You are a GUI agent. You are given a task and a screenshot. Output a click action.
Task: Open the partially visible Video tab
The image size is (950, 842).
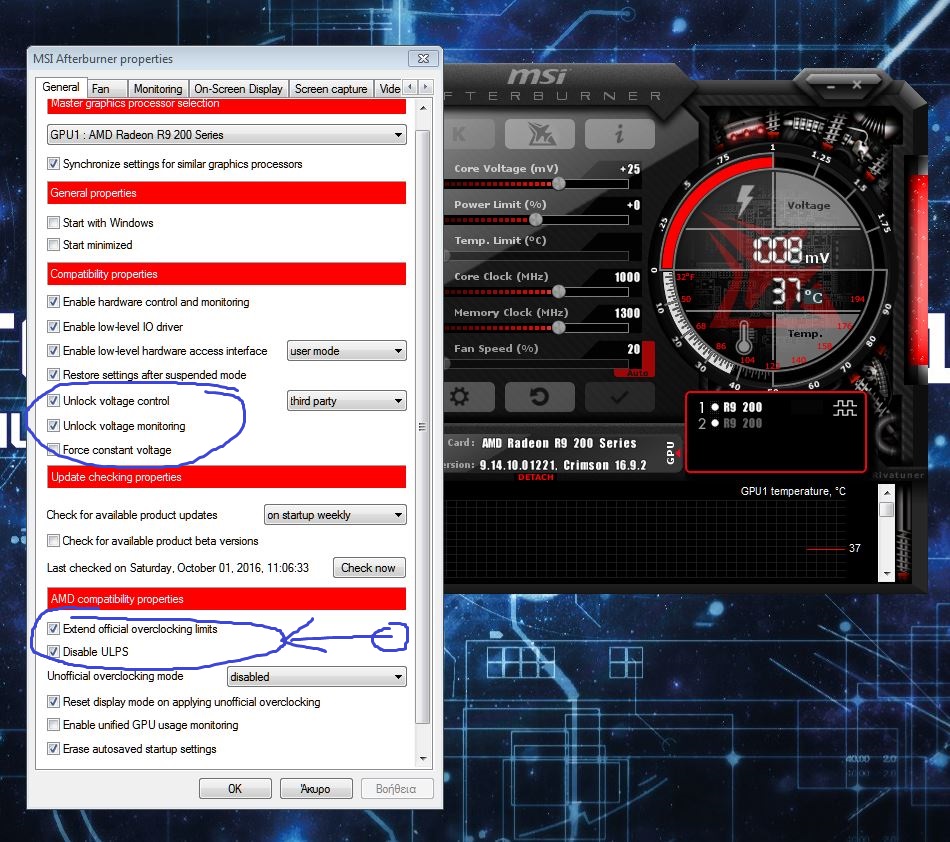click(x=388, y=89)
